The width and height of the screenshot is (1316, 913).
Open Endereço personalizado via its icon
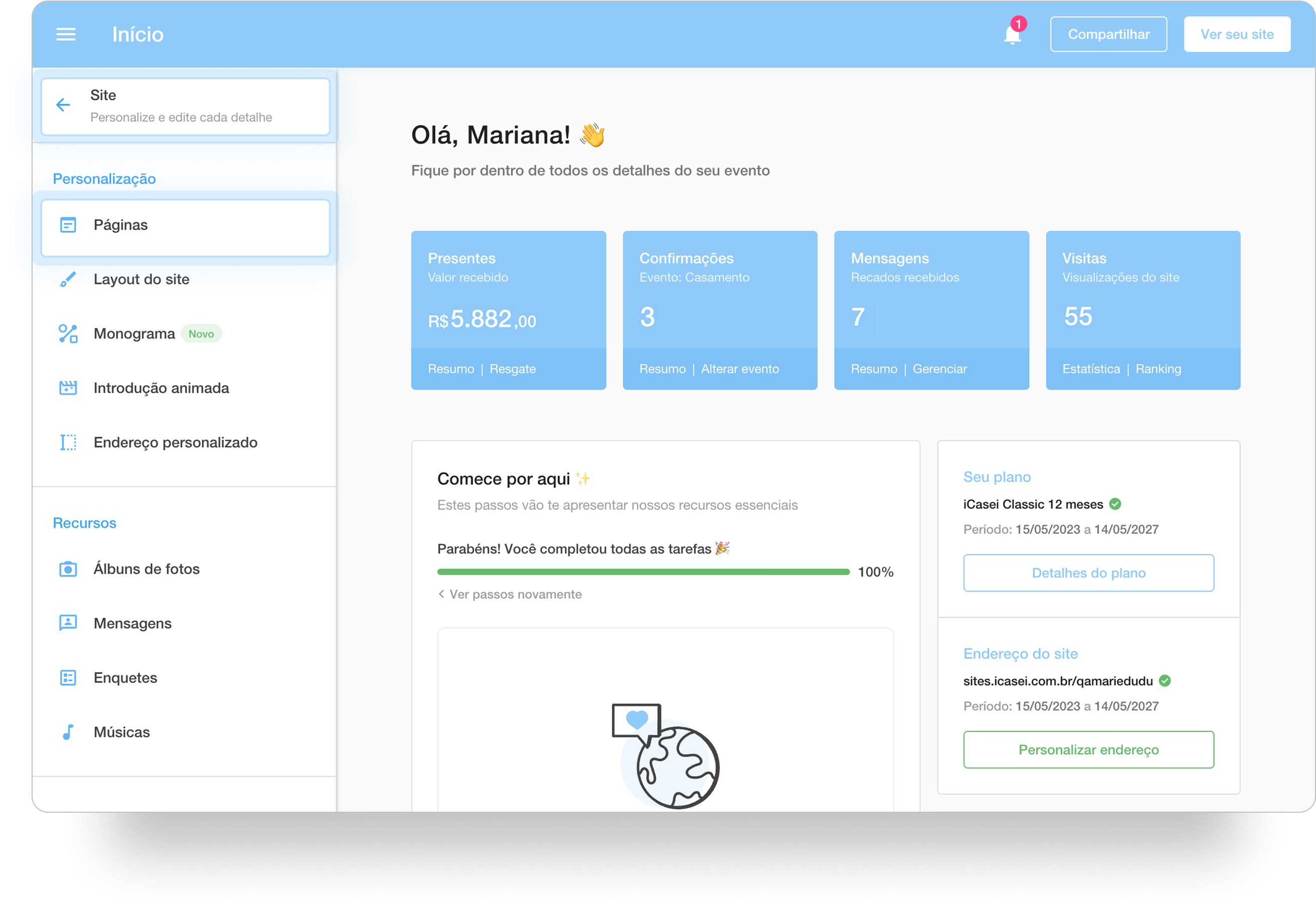coord(68,442)
